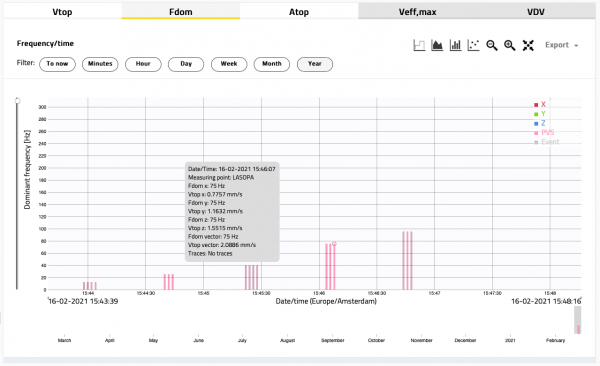Open the Atop tab
This screenshot has width=600, height=366.
click(x=299, y=12)
